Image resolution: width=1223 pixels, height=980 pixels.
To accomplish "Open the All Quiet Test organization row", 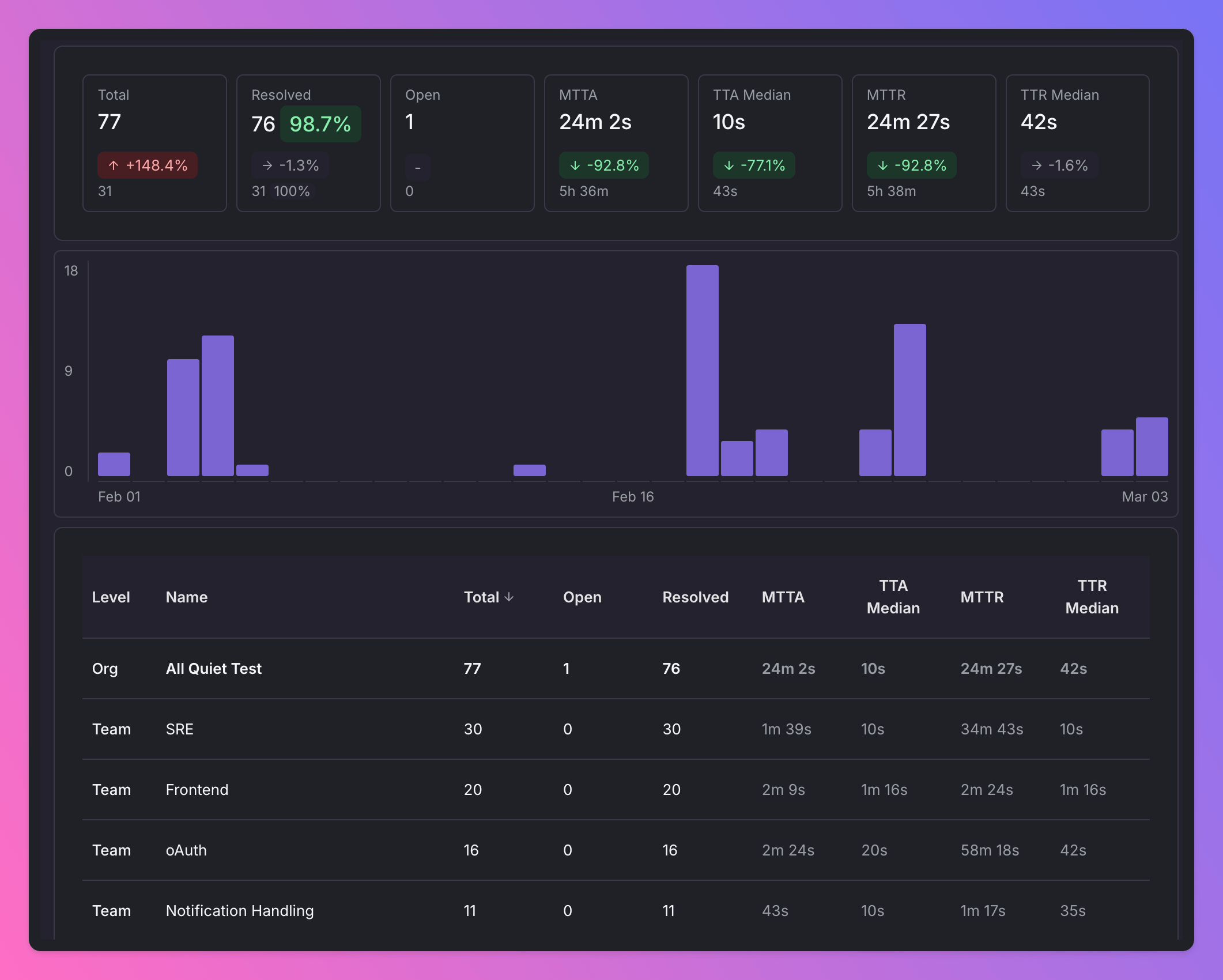I will tap(214, 668).
